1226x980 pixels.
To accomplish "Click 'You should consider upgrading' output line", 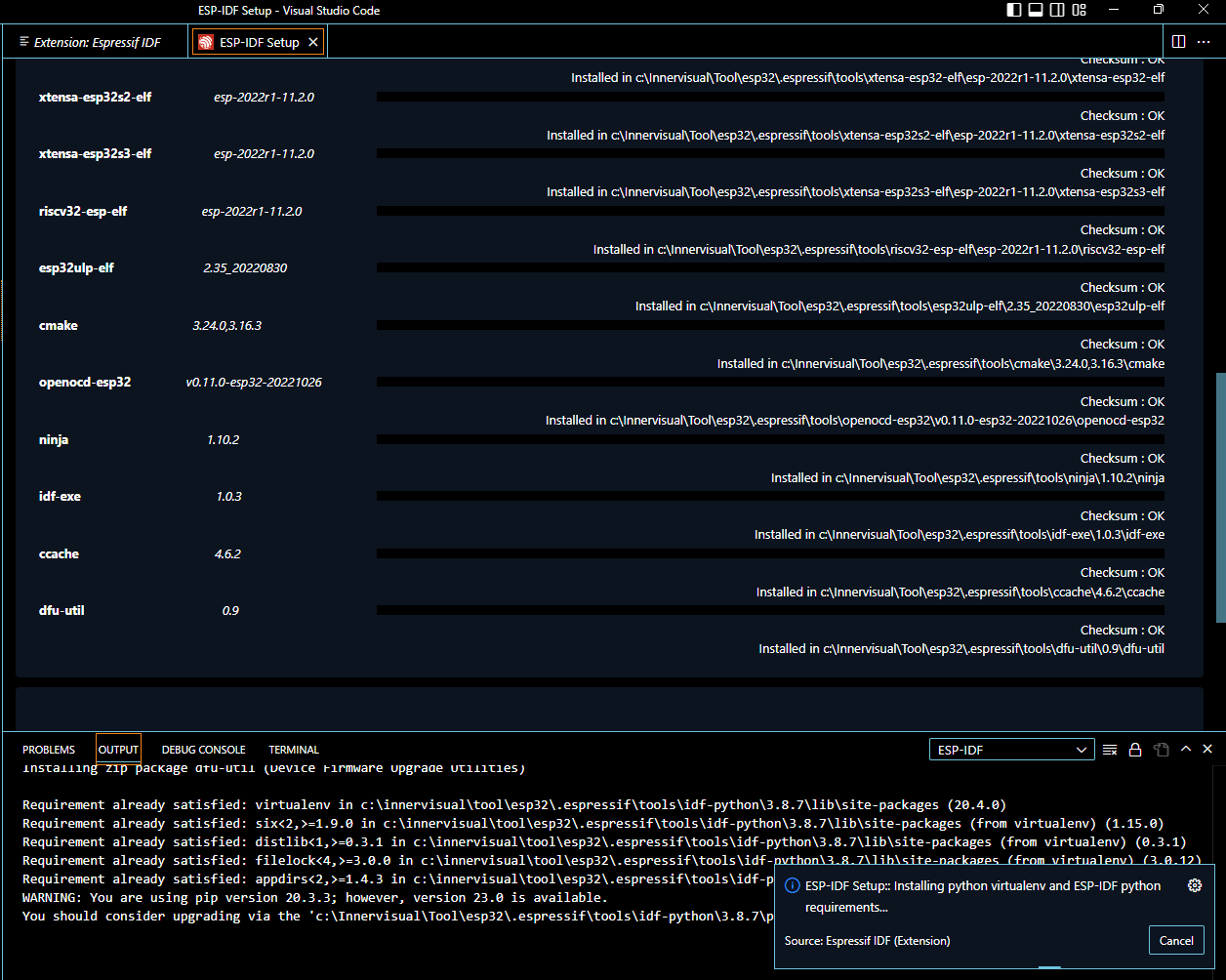I will (x=398, y=916).
